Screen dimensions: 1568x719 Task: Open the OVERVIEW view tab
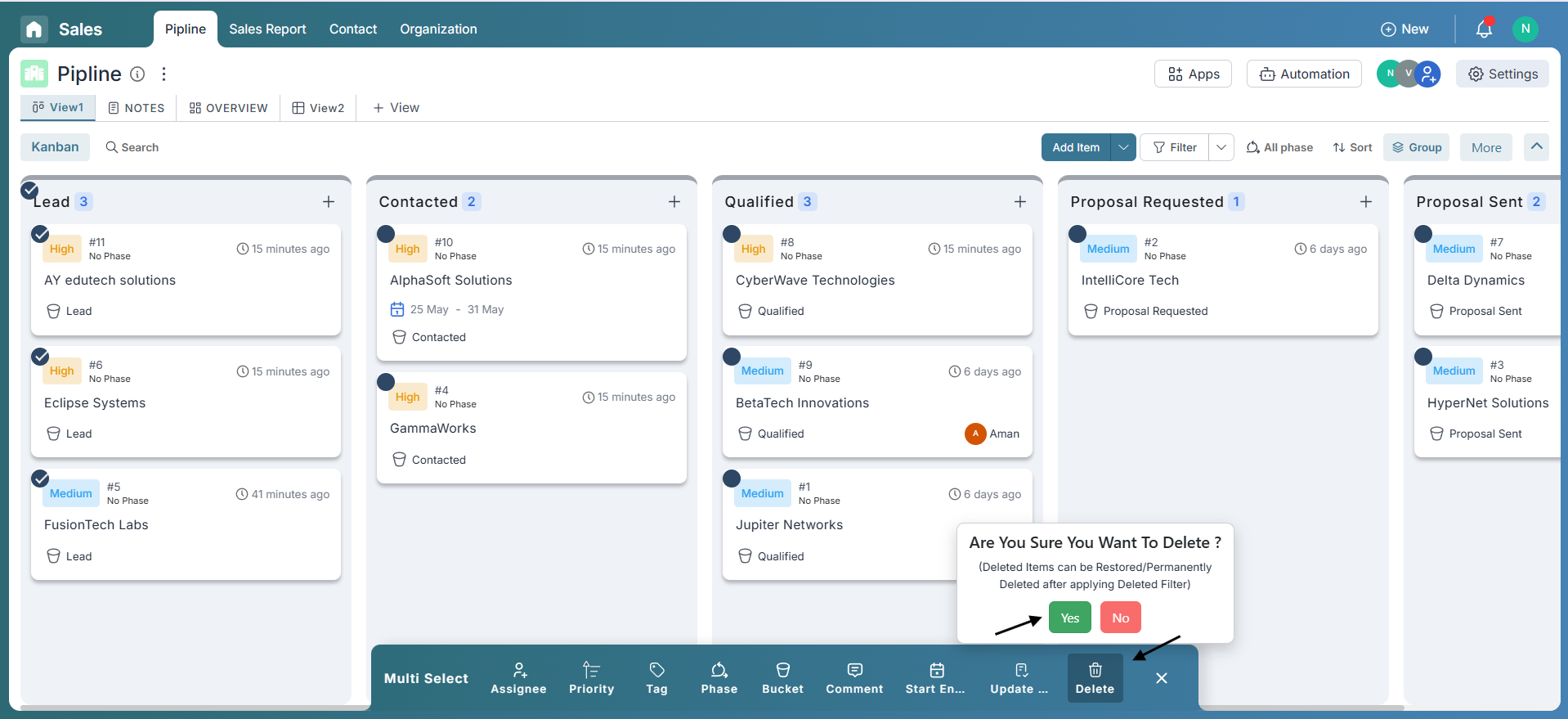[229, 108]
